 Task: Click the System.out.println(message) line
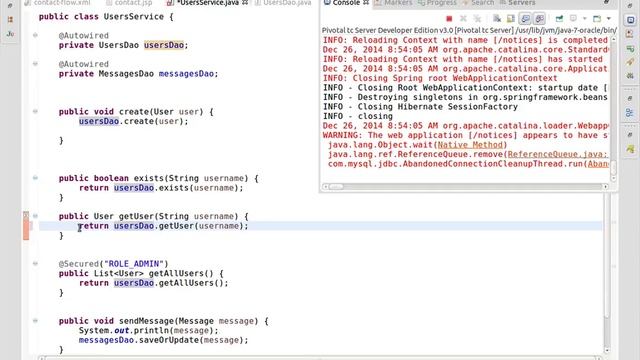pyautogui.click(x=149, y=331)
